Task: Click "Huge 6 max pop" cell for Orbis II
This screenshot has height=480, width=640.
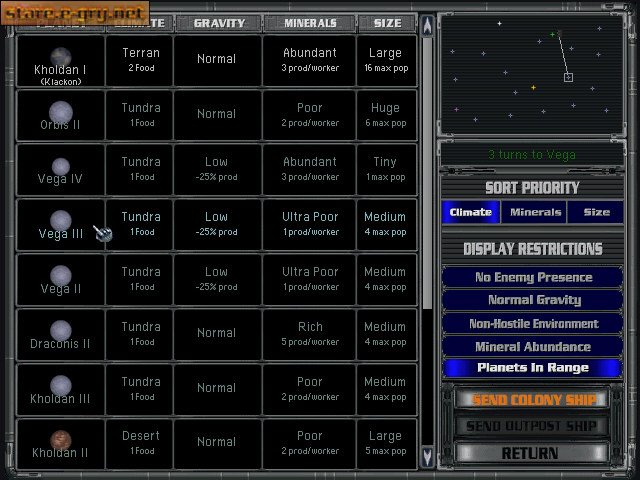Action: 386,116
